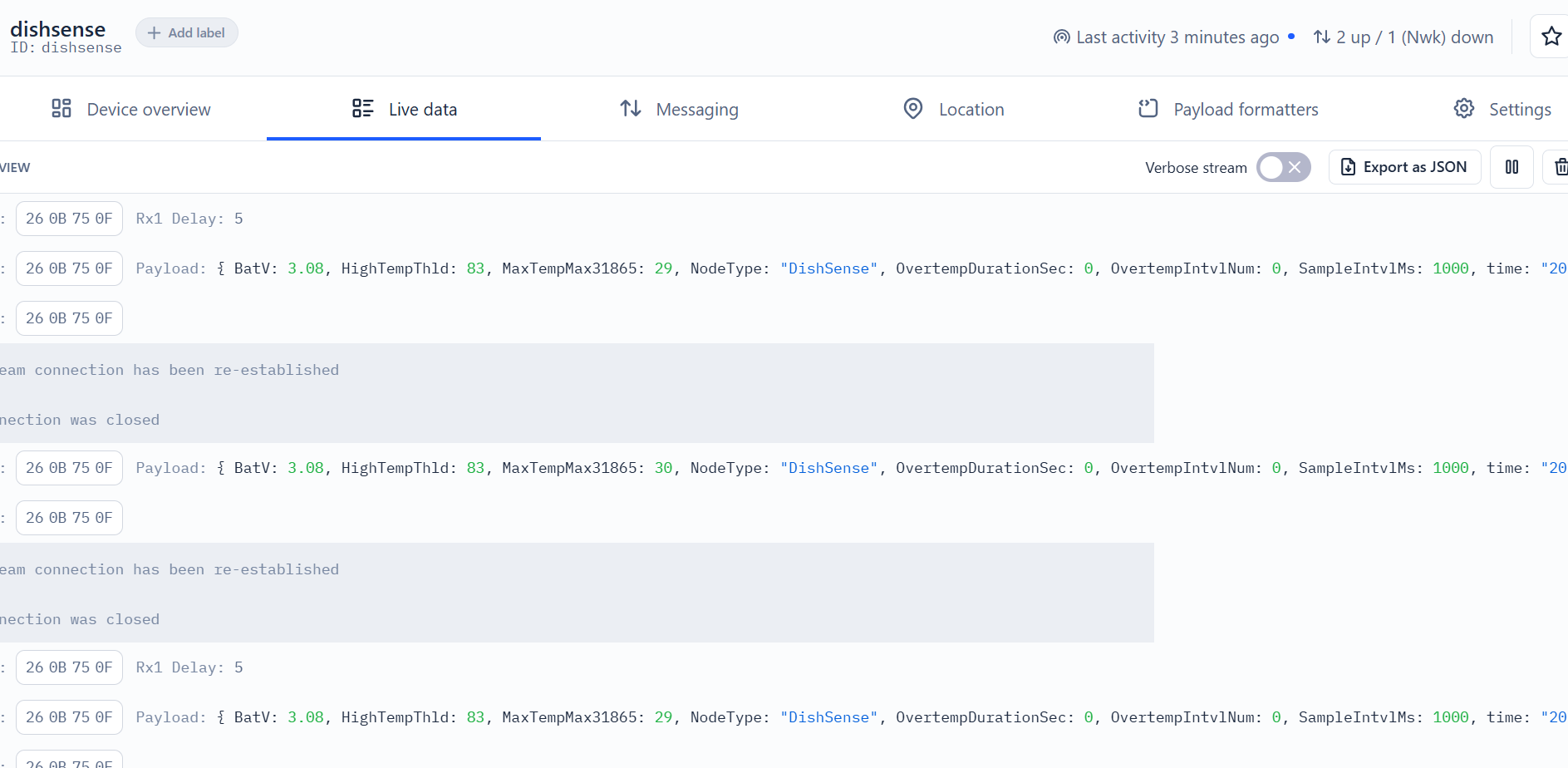Click the first 'Rx1 Delay: 5' entry

(x=189, y=219)
